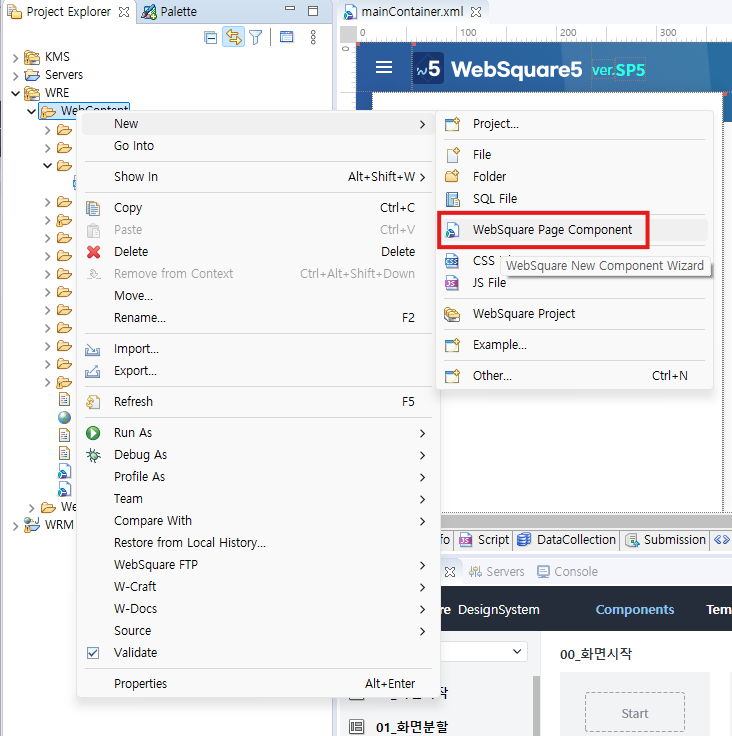Open the Compare With submenu
Screen dimensions: 732x736
[x=256, y=521]
